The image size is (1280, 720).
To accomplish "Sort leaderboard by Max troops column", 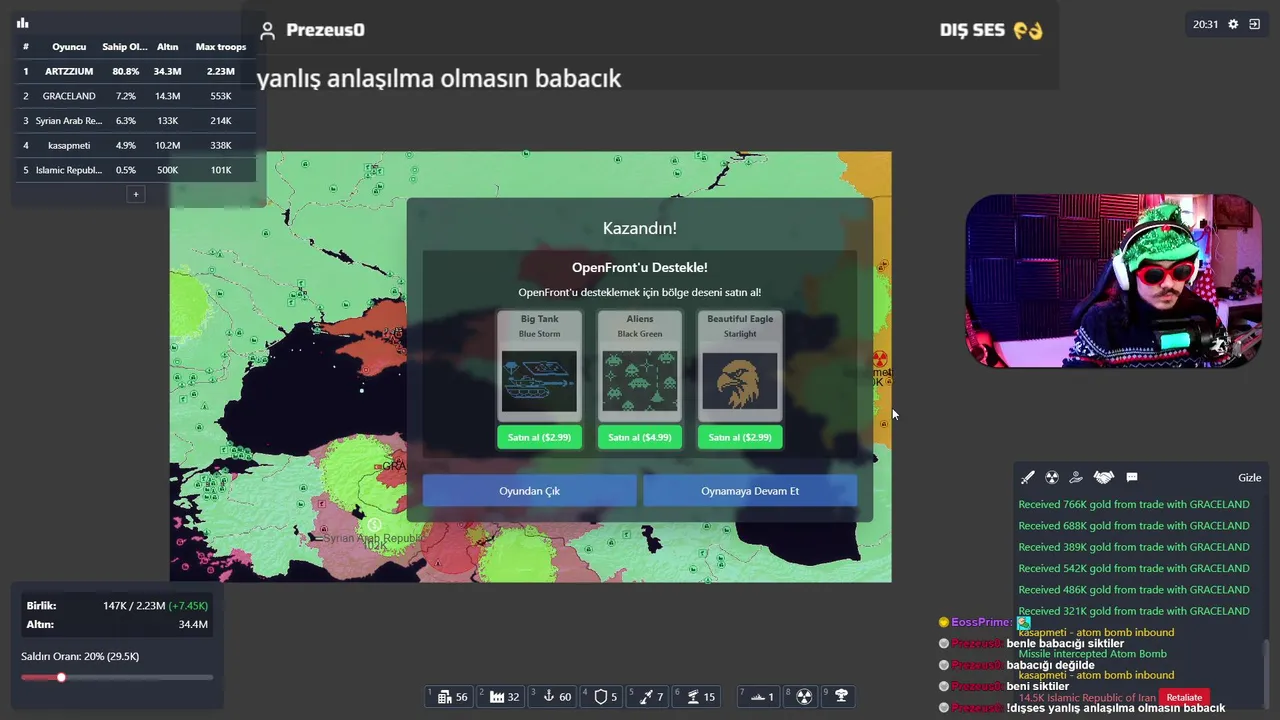I will click(x=220, y=47).
